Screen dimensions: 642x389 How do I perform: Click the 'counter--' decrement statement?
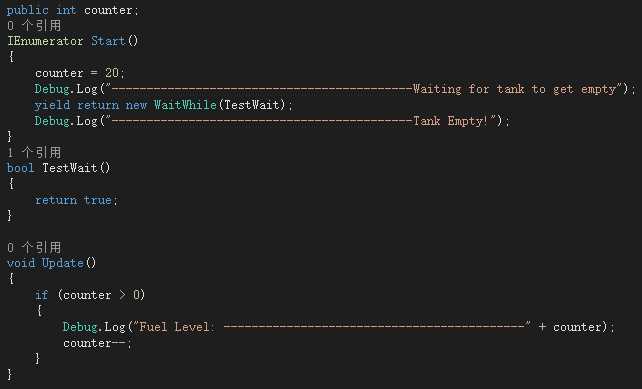click(x=97, y=343)
